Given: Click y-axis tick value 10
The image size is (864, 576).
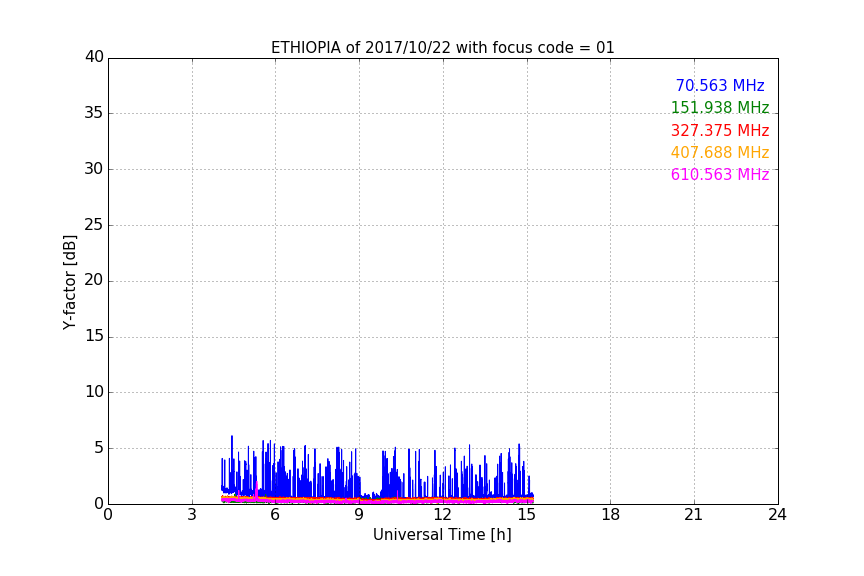Looking at the screenshot, I should pyautogui.click(x=94, y=392).
